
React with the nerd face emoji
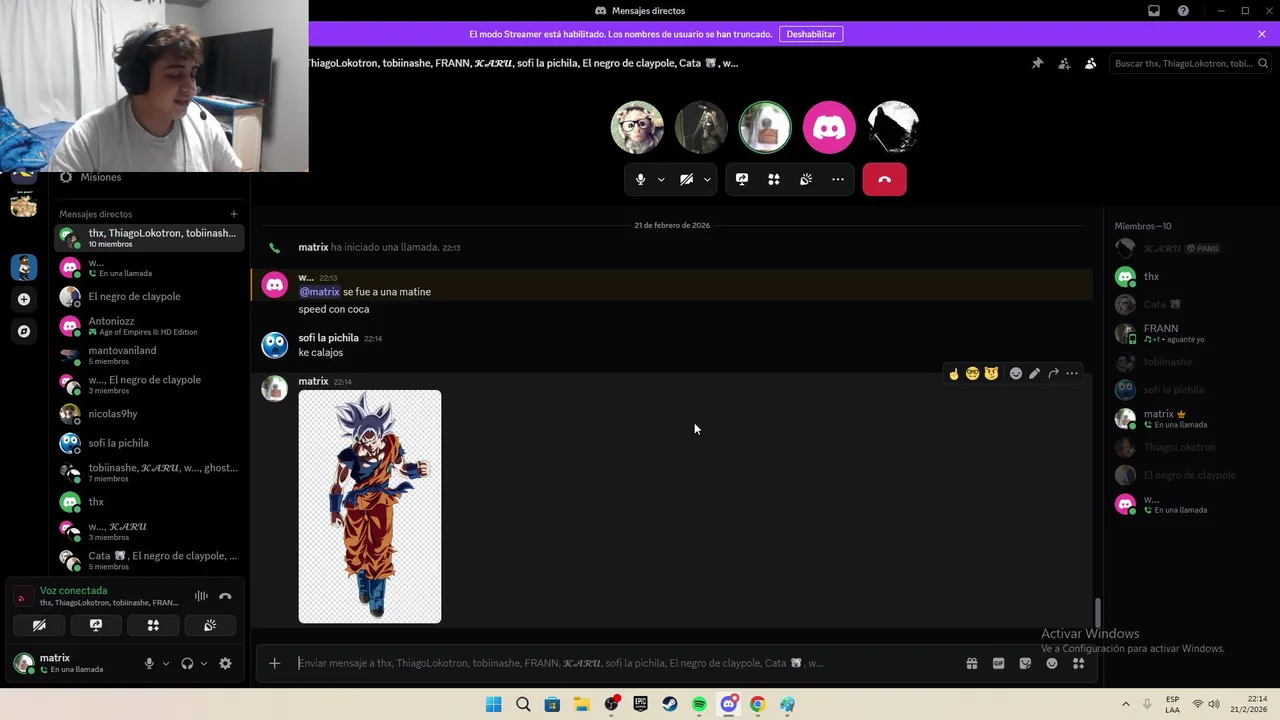pyautogui.click(x=972, y=373)
